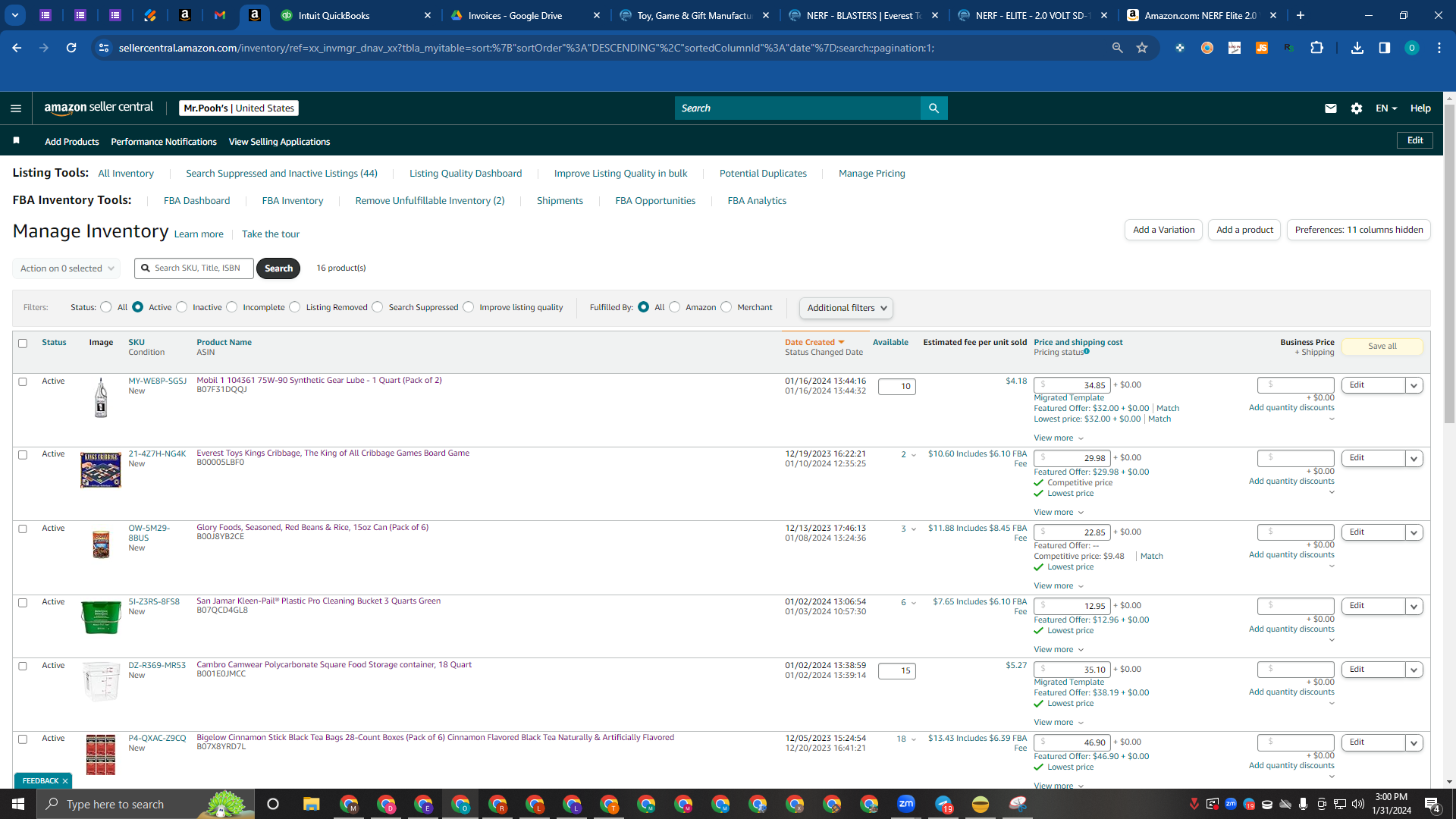
Task: Open a new browser tab with plus icon
Action: pyautogui.click(x=1301, y=15)
